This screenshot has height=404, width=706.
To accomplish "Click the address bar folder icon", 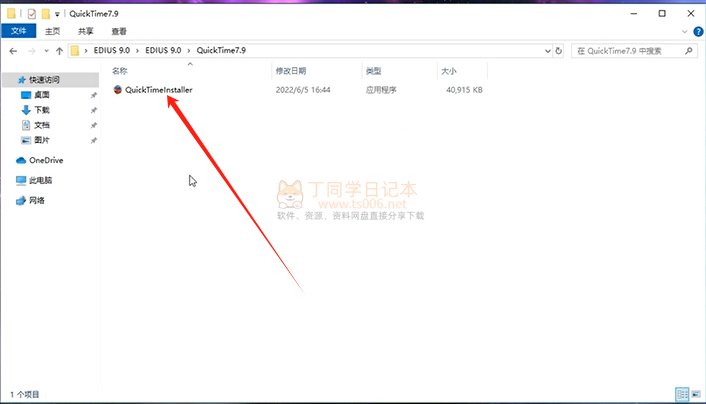I will pos(75,50).
